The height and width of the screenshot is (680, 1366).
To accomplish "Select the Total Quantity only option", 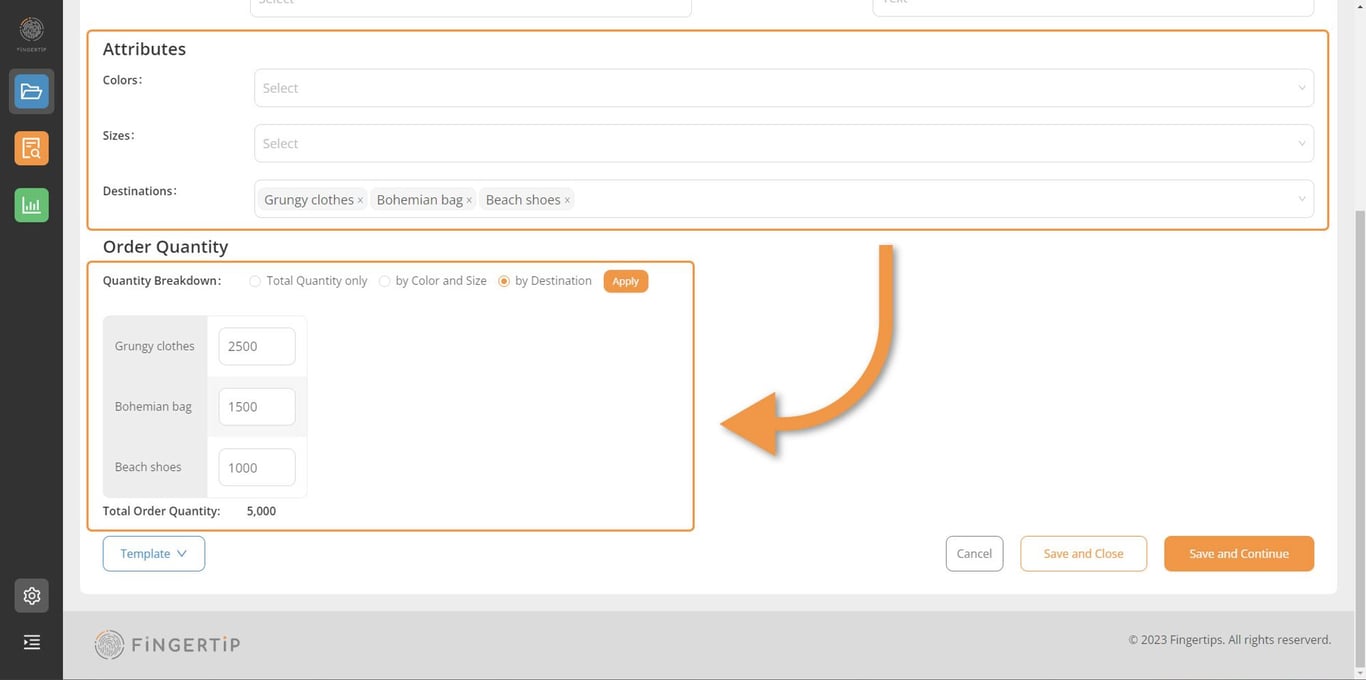I will (x=255, y=281).
